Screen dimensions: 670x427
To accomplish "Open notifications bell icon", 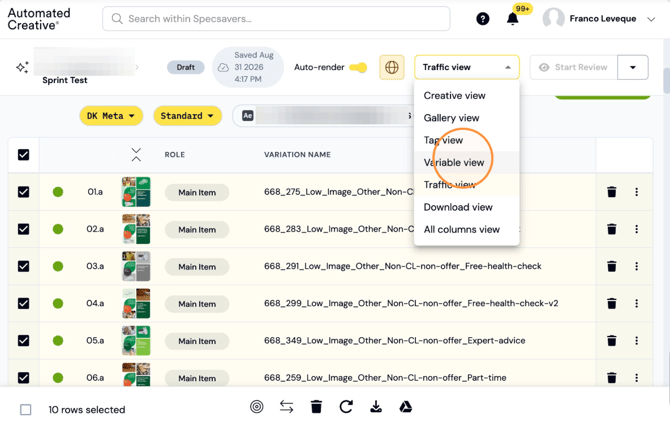I will pos(512,19).
